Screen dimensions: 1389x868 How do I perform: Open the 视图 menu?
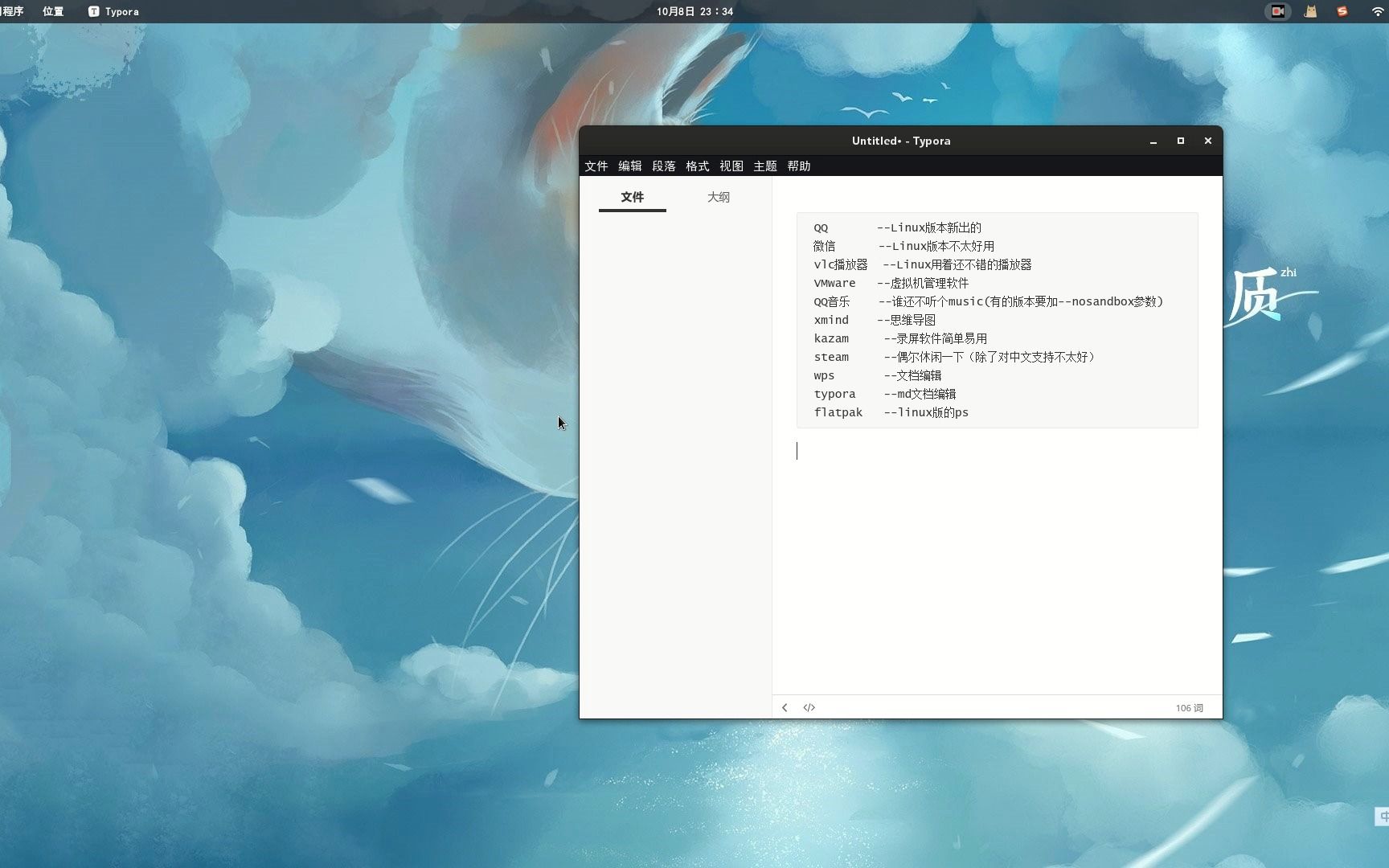731,166
